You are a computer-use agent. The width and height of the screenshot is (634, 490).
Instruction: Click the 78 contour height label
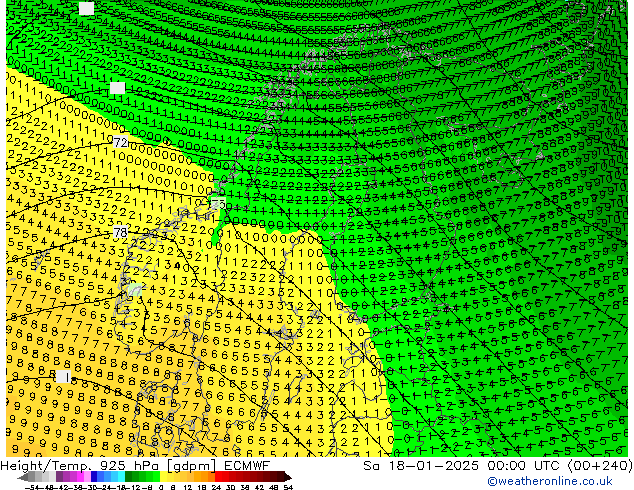pos(120,232)
